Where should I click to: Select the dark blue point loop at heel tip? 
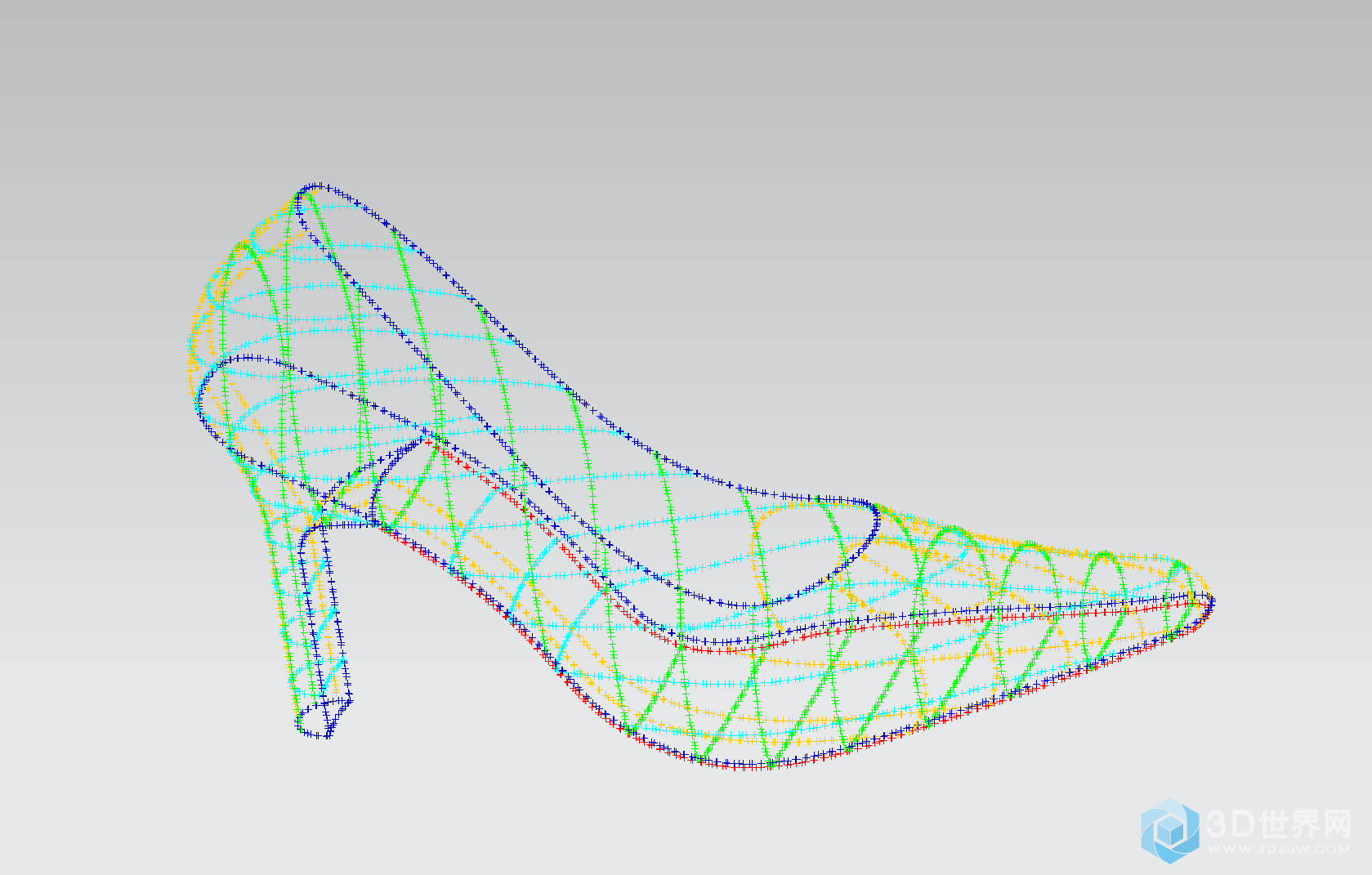pyautogui.click(x=324, y=717)
